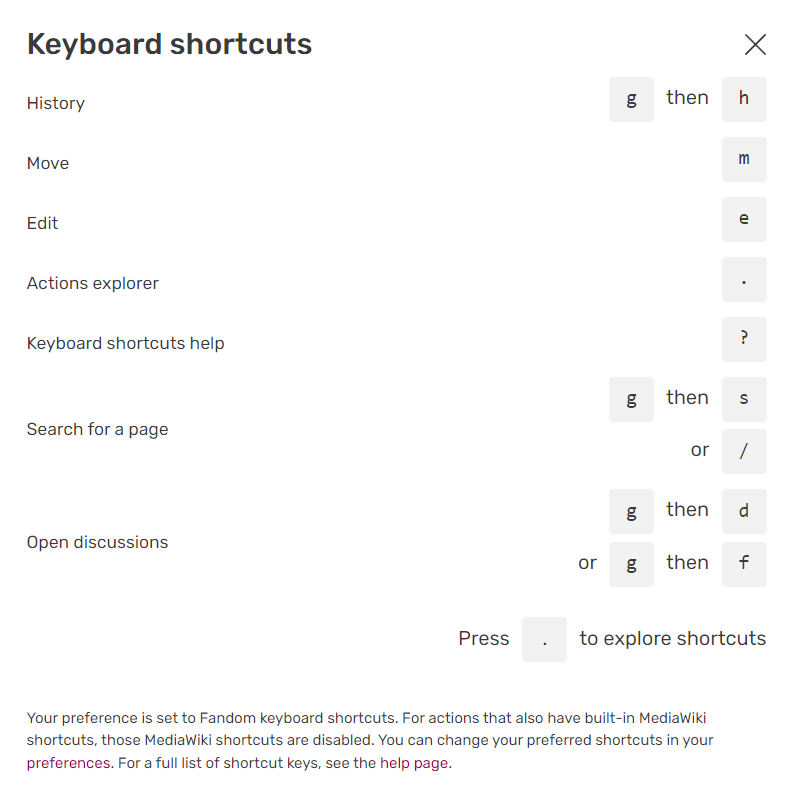
Task: Click the Actions explorer label
Action: click(x=93, y=283)
